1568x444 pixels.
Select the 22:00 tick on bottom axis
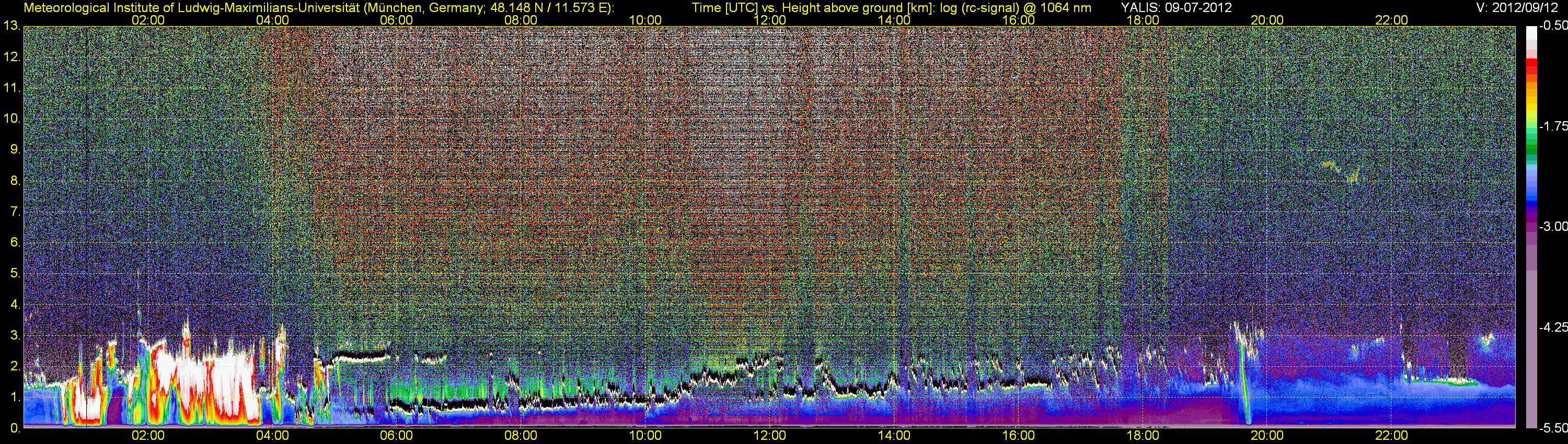point(1391,436)
